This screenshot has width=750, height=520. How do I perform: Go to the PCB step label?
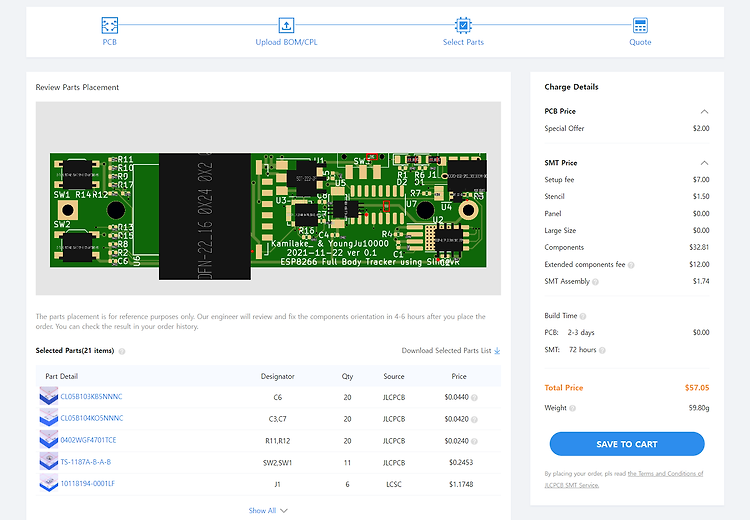point(110,42)
